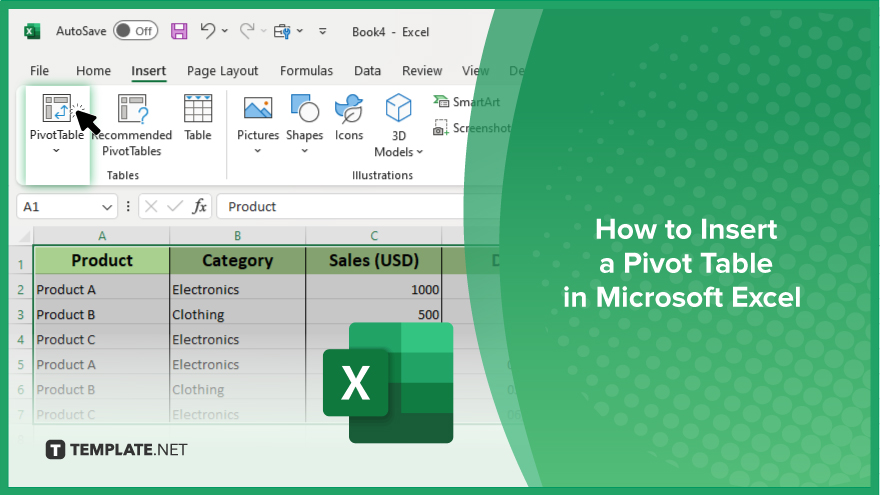Confirm entry with the checkmark icon

click(x=175, y=207)
